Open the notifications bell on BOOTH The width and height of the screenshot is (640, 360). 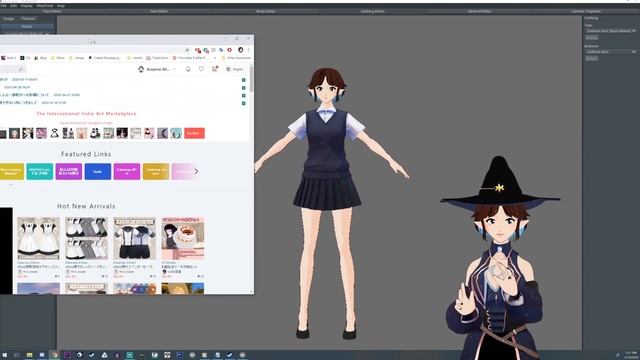(188, 69)
